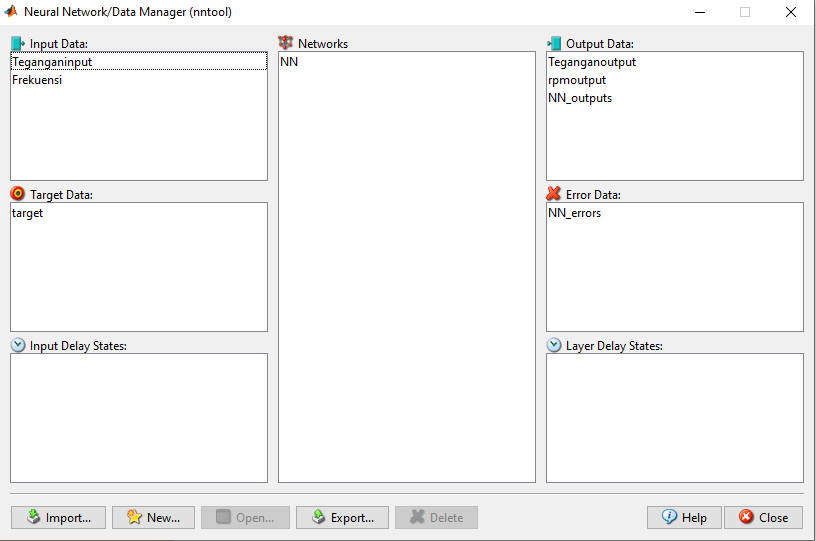This screenshot has height=541, width=816.
Task: Click the Networks section icon
Action: [x=285, y=43]
